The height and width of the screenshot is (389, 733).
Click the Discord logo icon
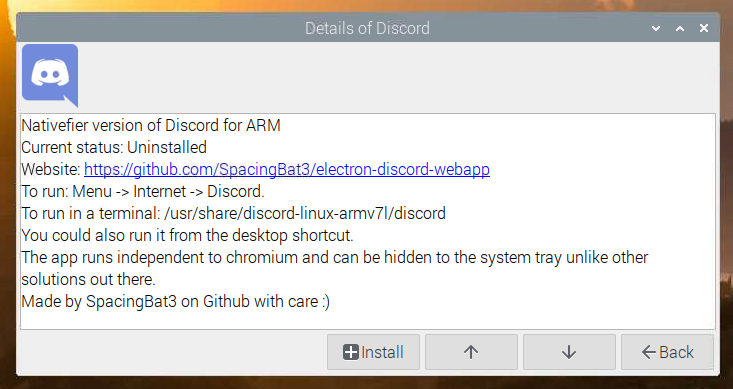[x=50, y=75]
